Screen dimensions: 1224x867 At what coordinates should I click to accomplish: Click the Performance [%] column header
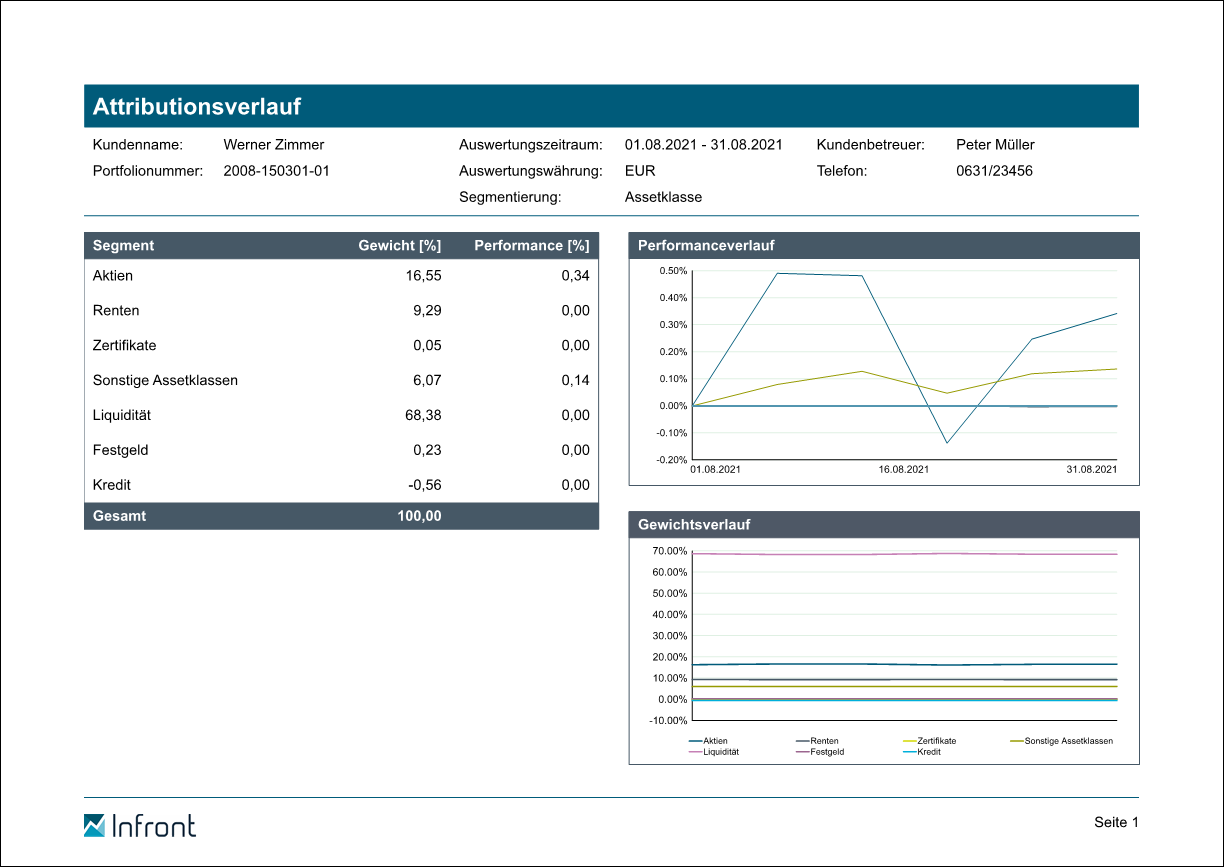tap(531, 246)
